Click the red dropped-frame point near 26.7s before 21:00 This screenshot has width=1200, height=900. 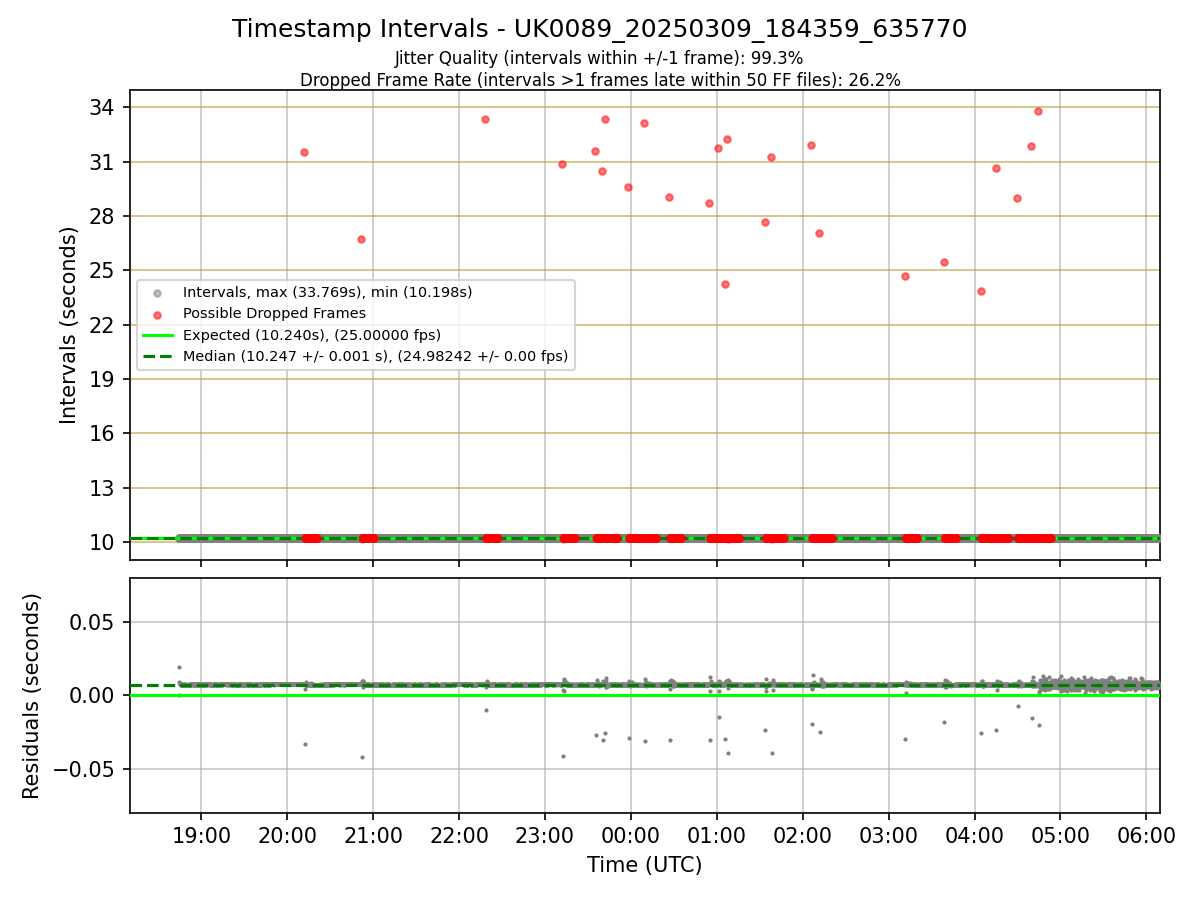361,239
